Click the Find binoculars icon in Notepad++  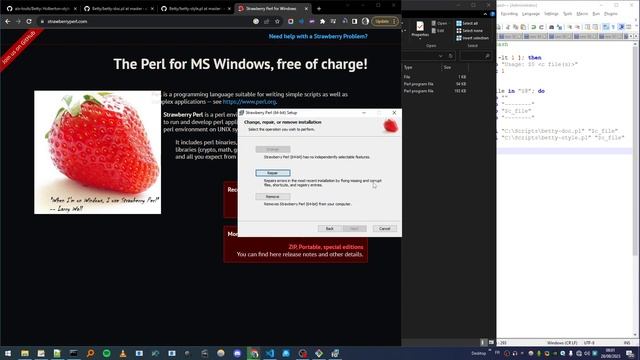tap(551, 27)
